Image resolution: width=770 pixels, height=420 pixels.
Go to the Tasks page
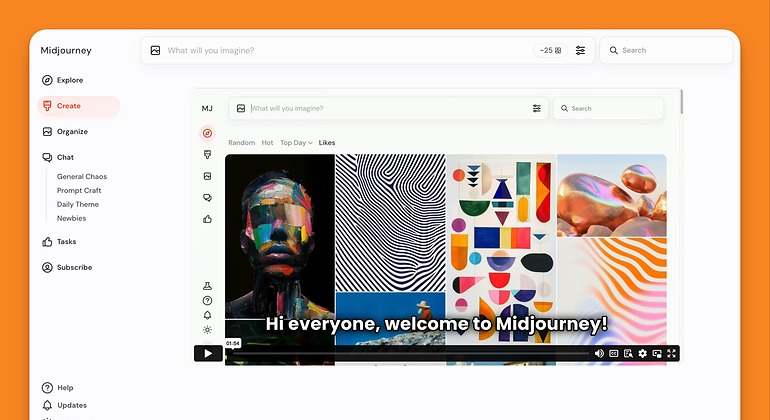59,242
